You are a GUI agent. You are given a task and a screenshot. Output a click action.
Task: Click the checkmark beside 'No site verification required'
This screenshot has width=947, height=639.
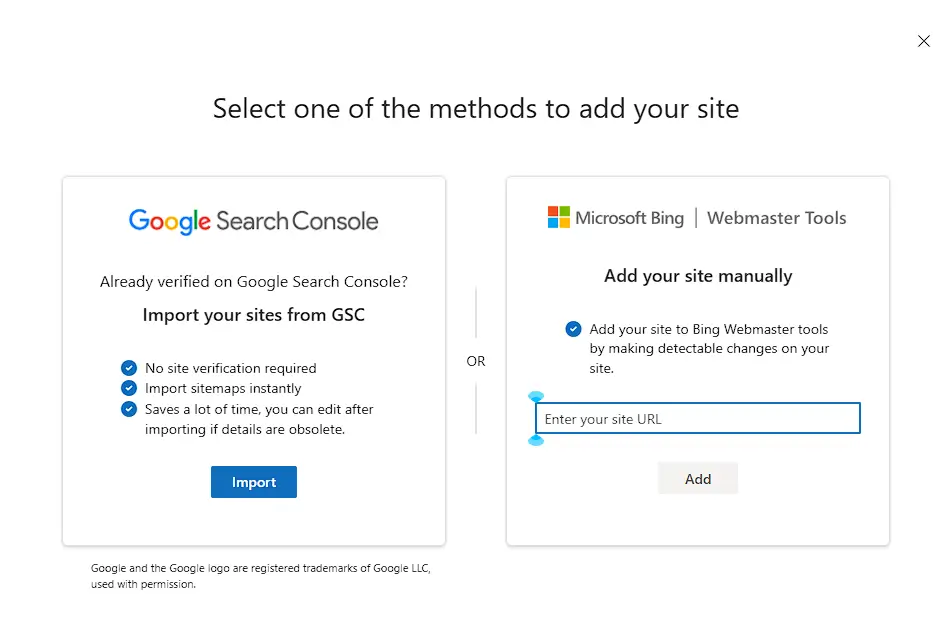(x=129, y=368)
